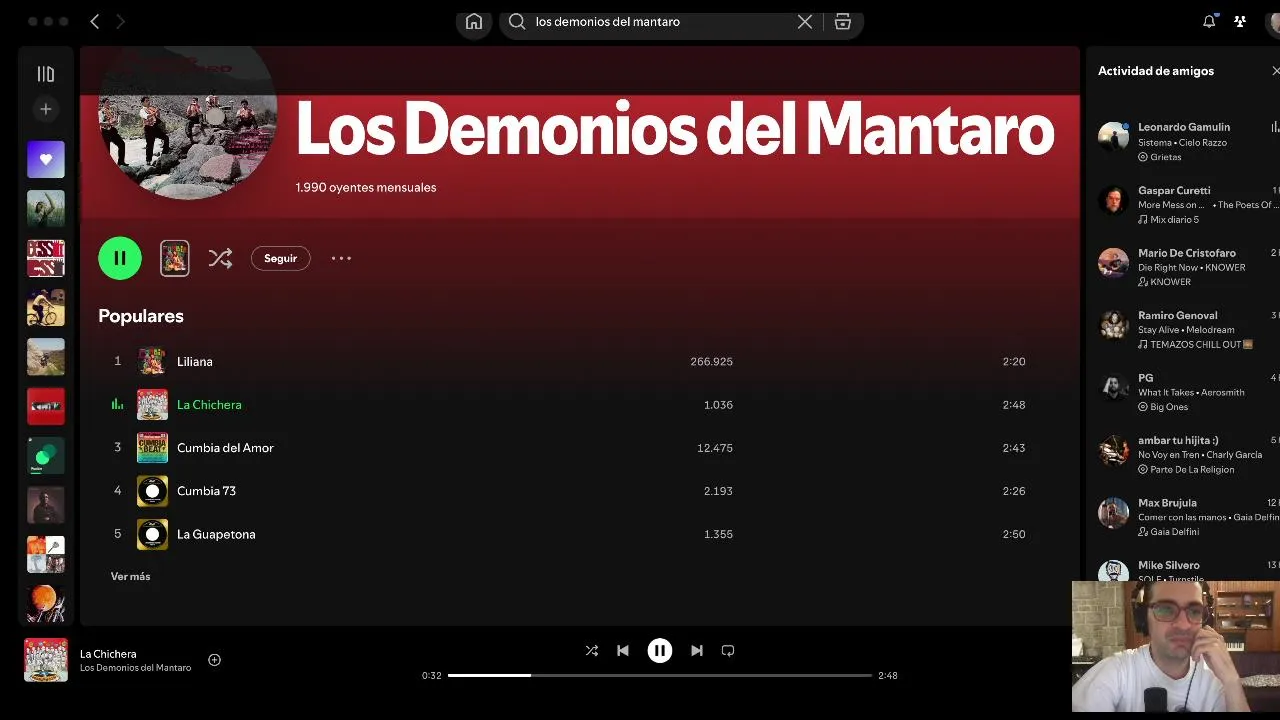Go back with the left arrow

coord(95,21)
